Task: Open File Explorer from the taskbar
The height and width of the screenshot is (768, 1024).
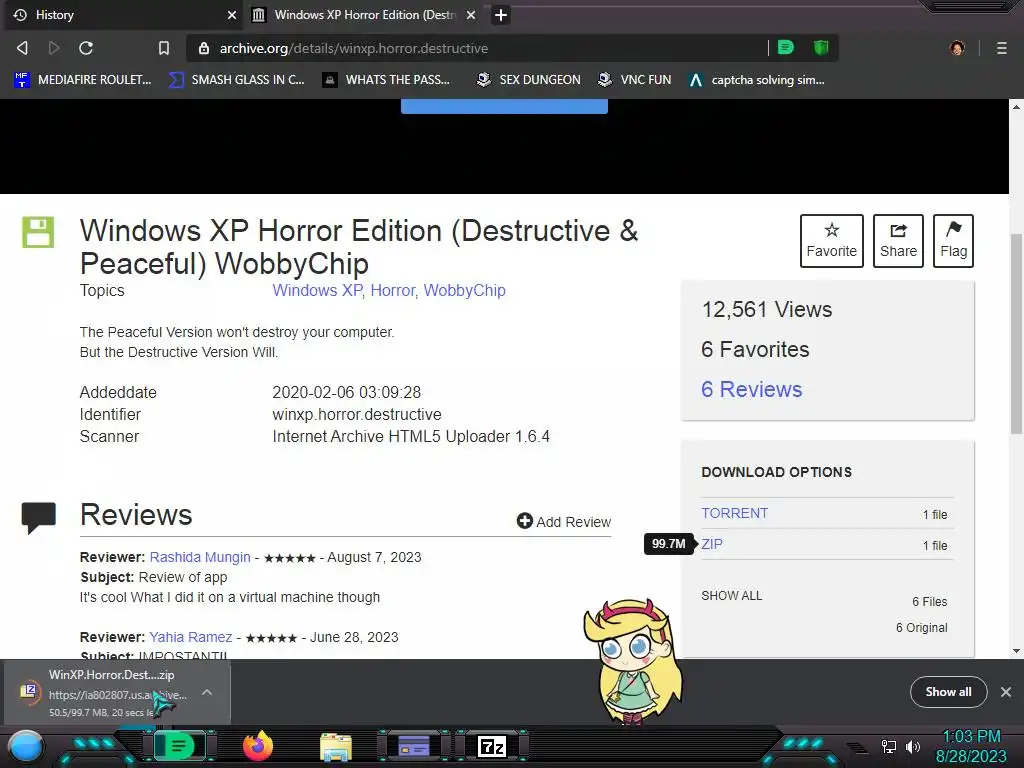Action: tap(336, 746)
